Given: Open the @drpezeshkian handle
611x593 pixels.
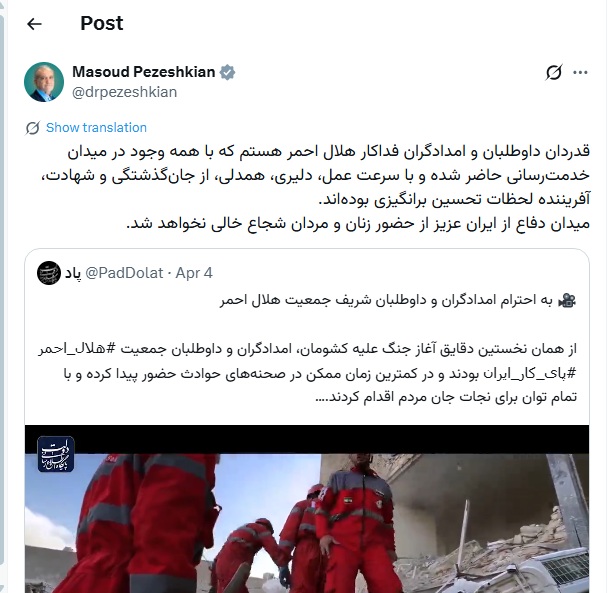Looking at the screenshot, I should click(125, 92).
